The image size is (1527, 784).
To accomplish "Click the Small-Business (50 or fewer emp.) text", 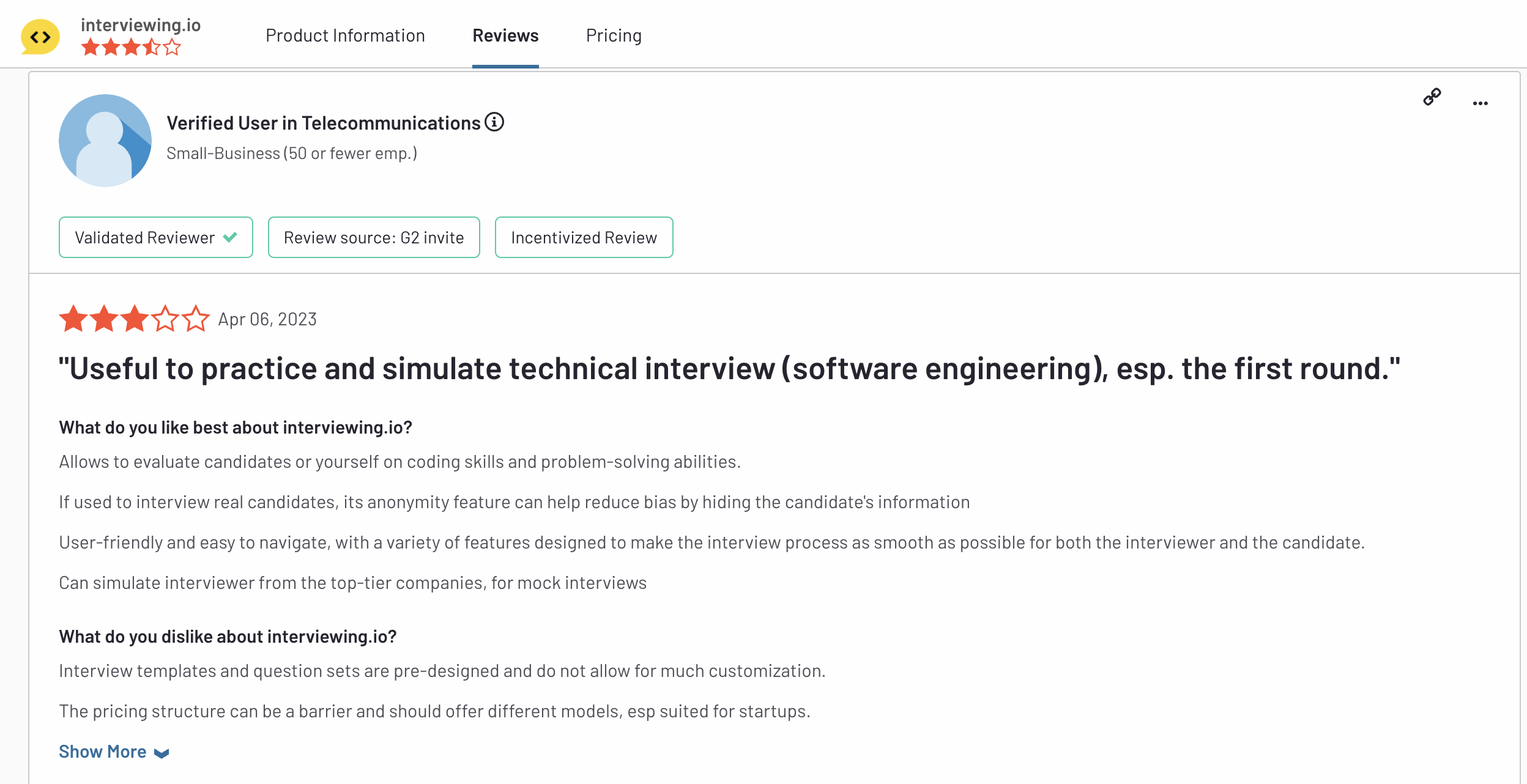I will click(x=292, y=153).
